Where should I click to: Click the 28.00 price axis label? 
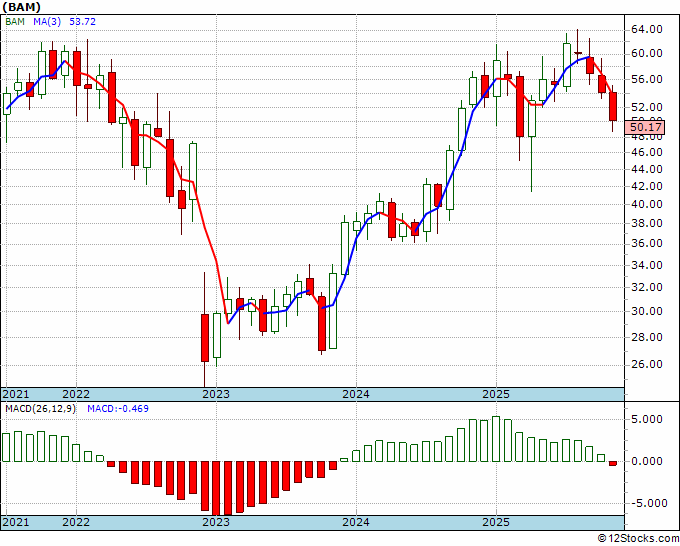click(x=647, y=337)
